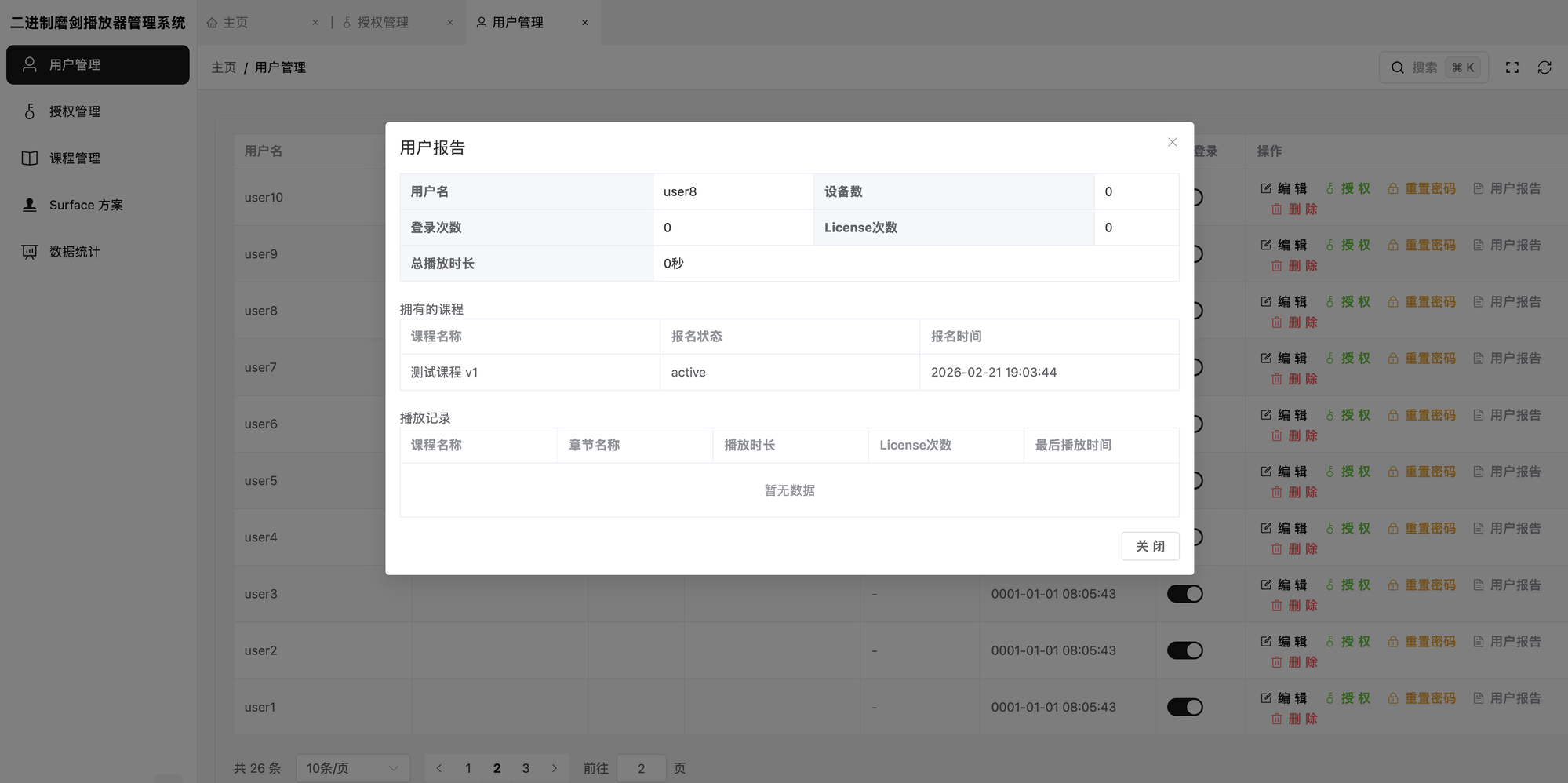Screen dimensions: 1568x783
Task: Click the refresh icon in the header
Action: (x=1544, y=67)
